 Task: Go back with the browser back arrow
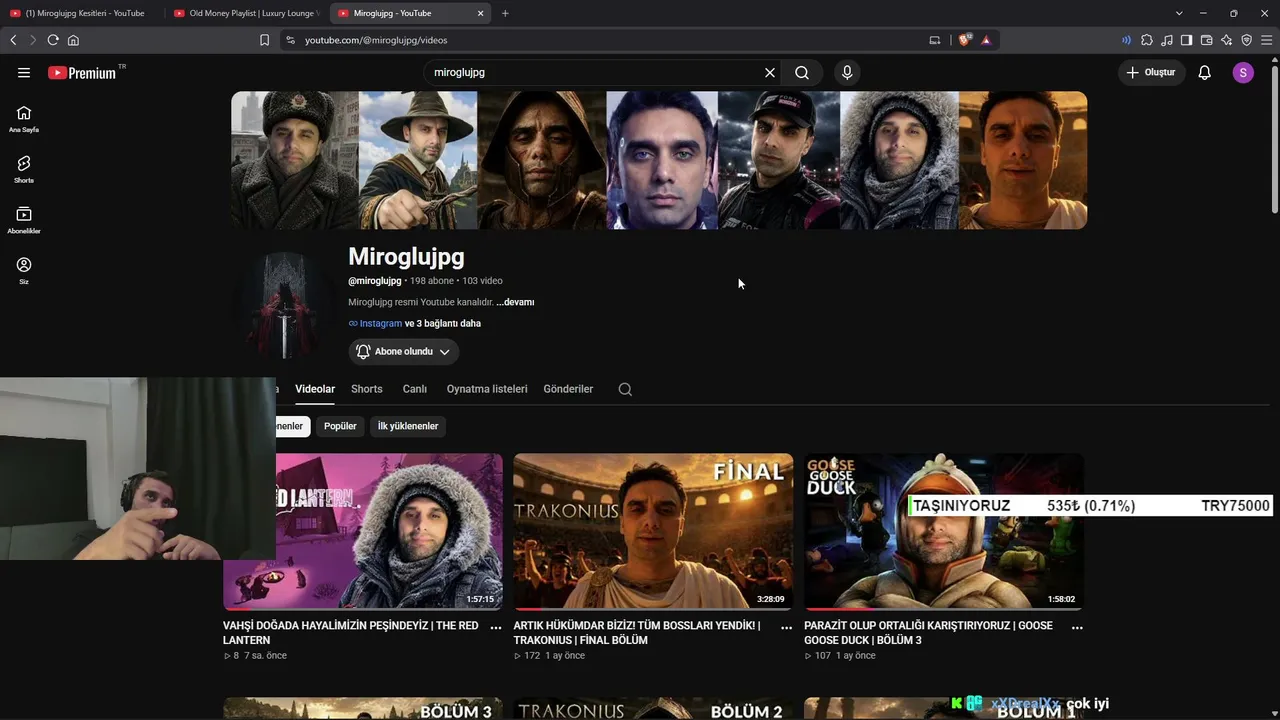(13, 40)
